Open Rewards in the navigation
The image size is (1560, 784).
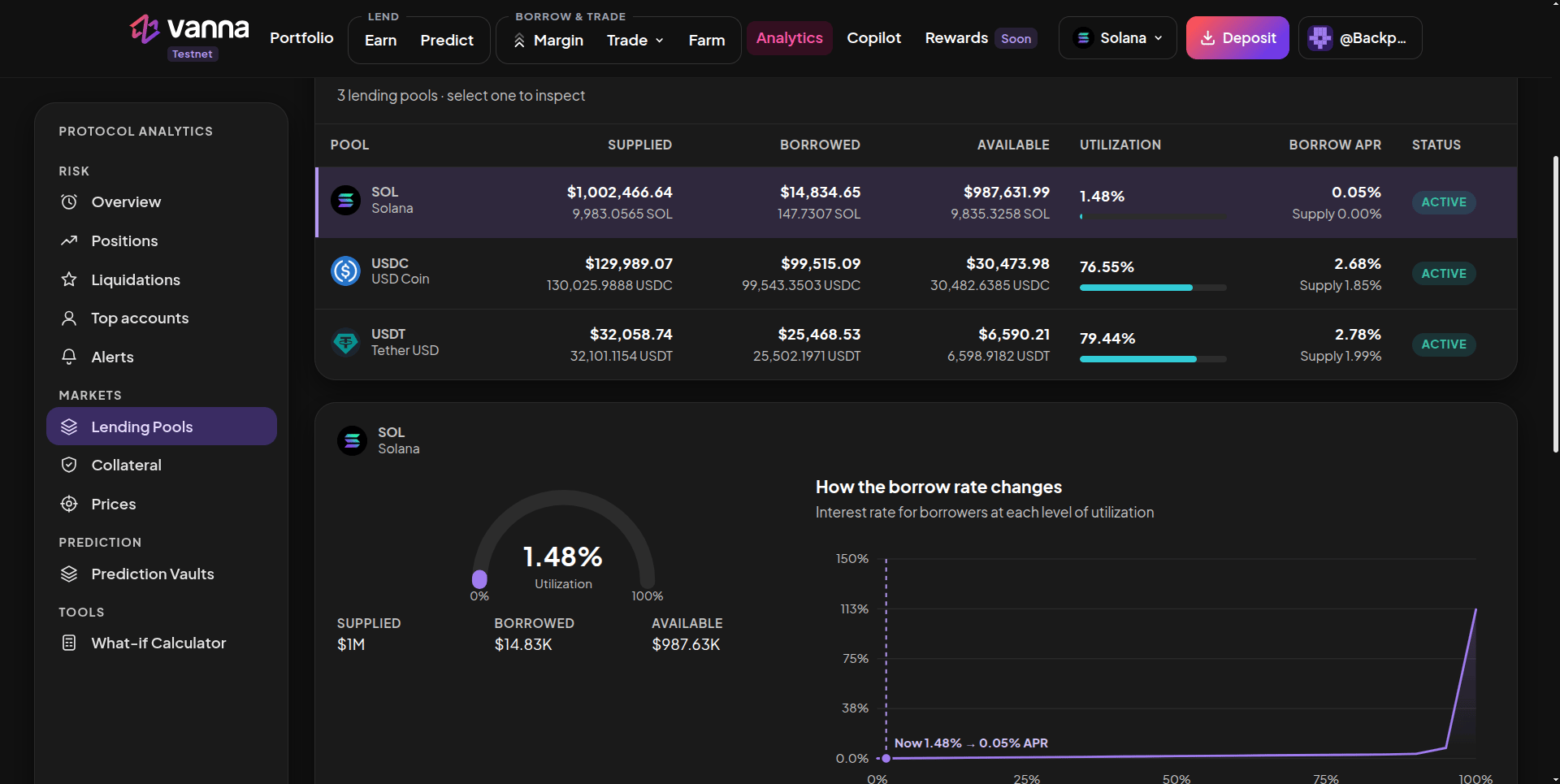[x=956, y=37]
